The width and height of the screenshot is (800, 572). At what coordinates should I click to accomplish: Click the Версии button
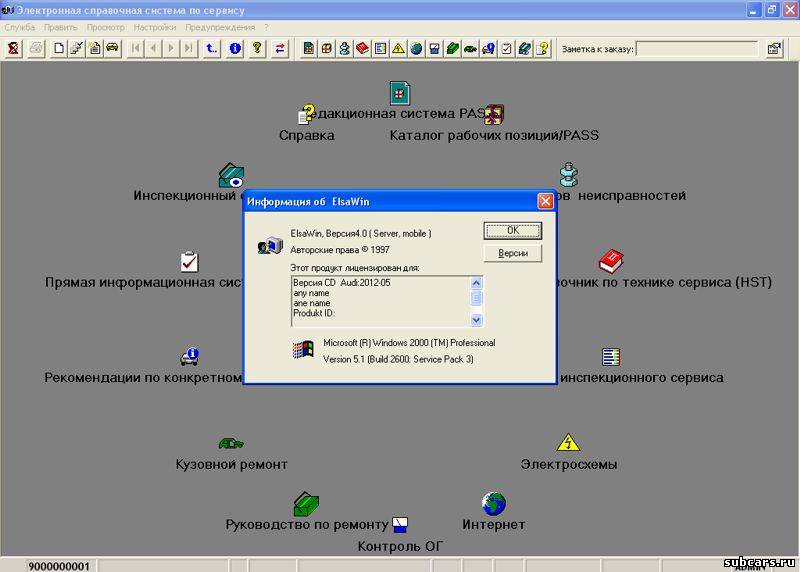coord(512,253)
